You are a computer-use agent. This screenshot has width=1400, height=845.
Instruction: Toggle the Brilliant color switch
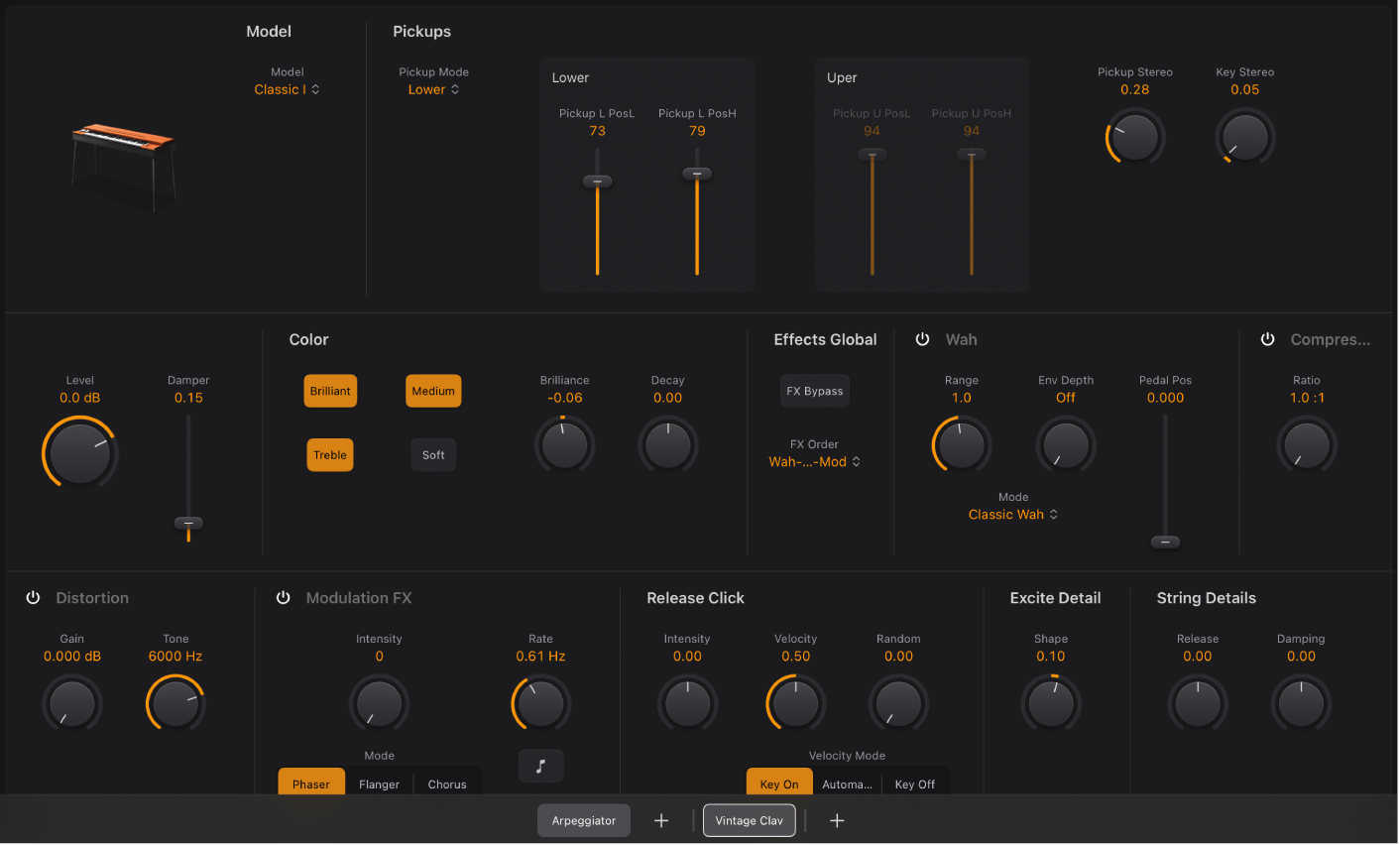click(x=330, y=391)
